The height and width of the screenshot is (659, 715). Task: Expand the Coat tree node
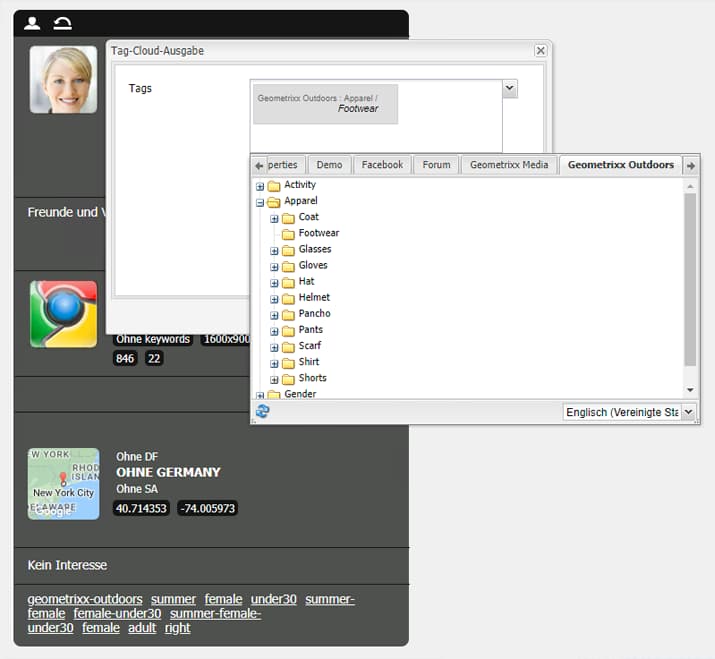click(274, 218)
